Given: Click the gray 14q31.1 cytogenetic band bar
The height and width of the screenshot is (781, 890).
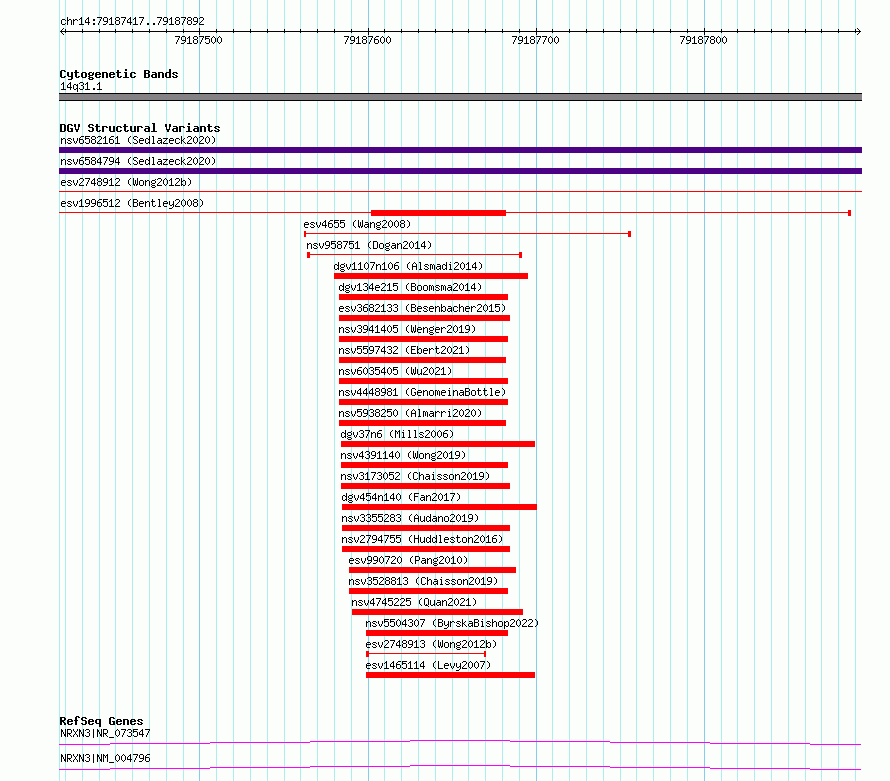Looking at the screenshot, I should click(460, 97).
